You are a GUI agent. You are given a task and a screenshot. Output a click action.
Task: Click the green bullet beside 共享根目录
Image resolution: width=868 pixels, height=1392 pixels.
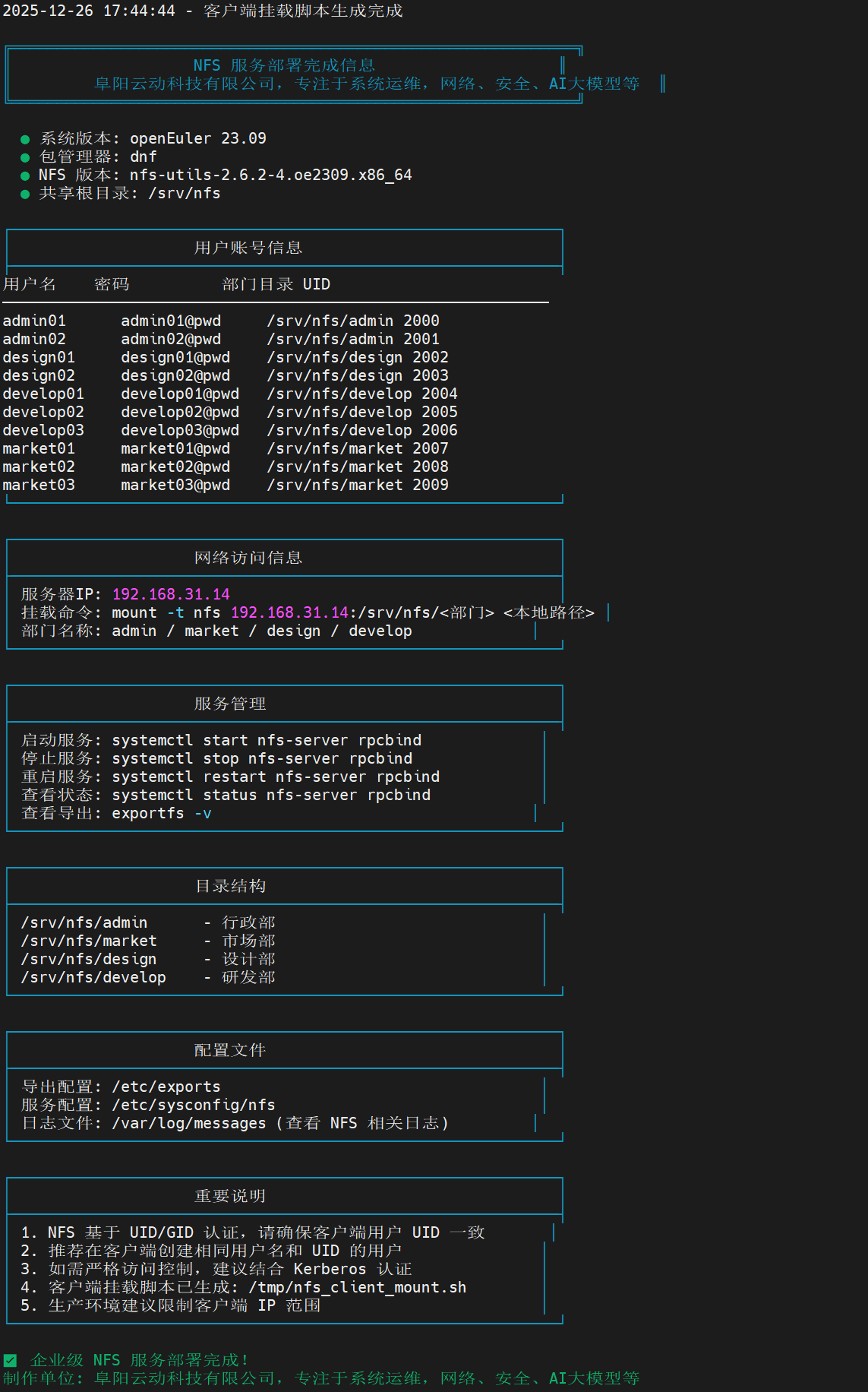25,194
